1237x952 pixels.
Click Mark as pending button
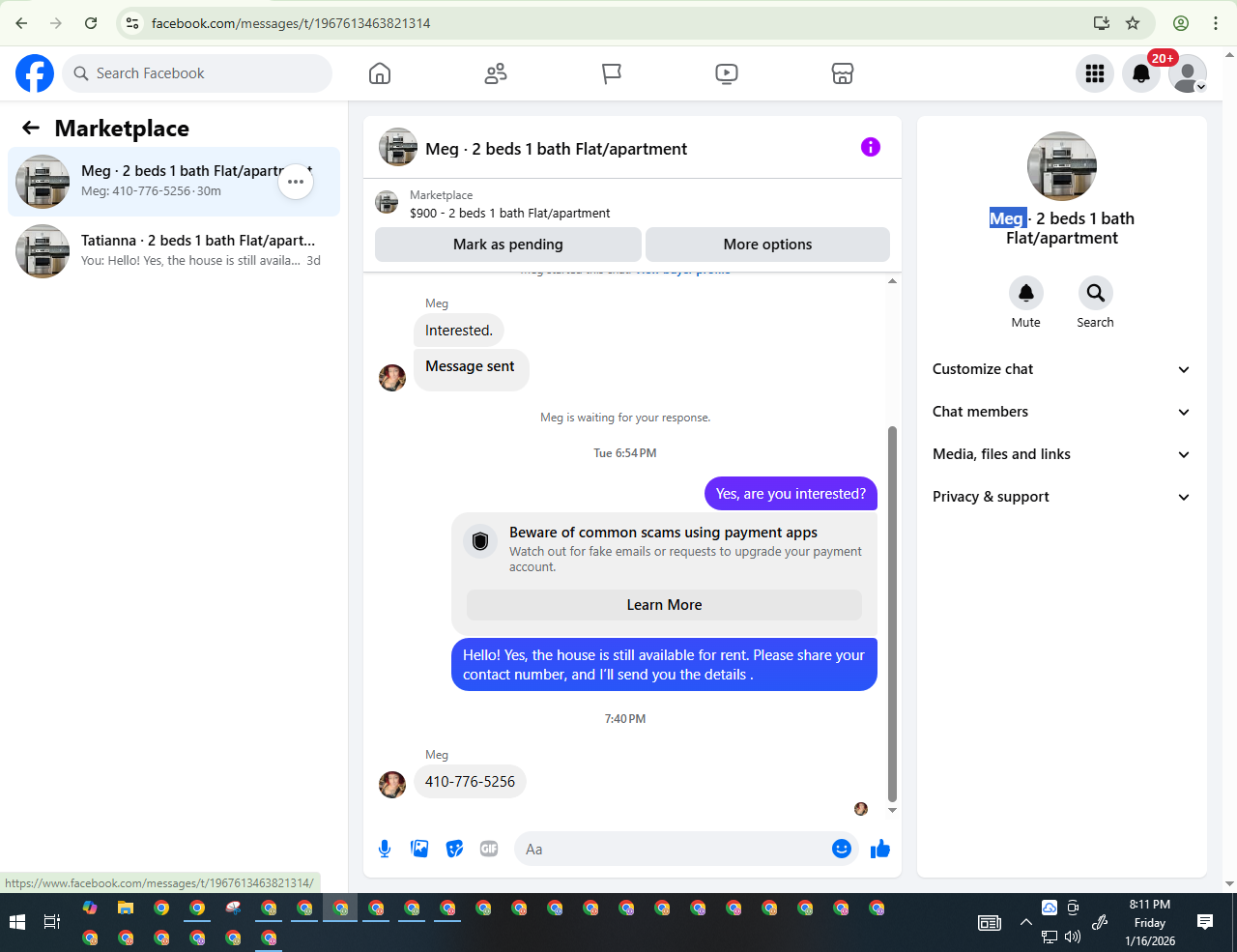point(508,245)
